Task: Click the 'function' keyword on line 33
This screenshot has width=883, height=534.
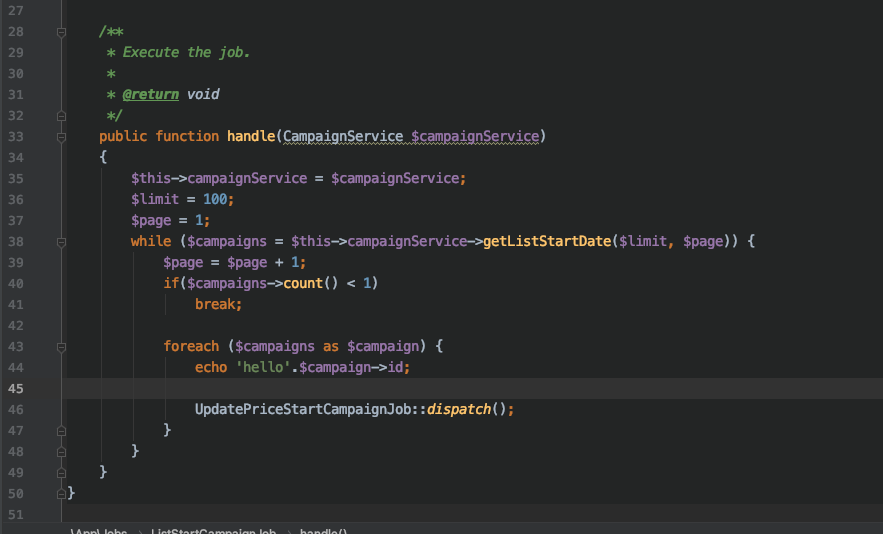Action: click(187, 136)
